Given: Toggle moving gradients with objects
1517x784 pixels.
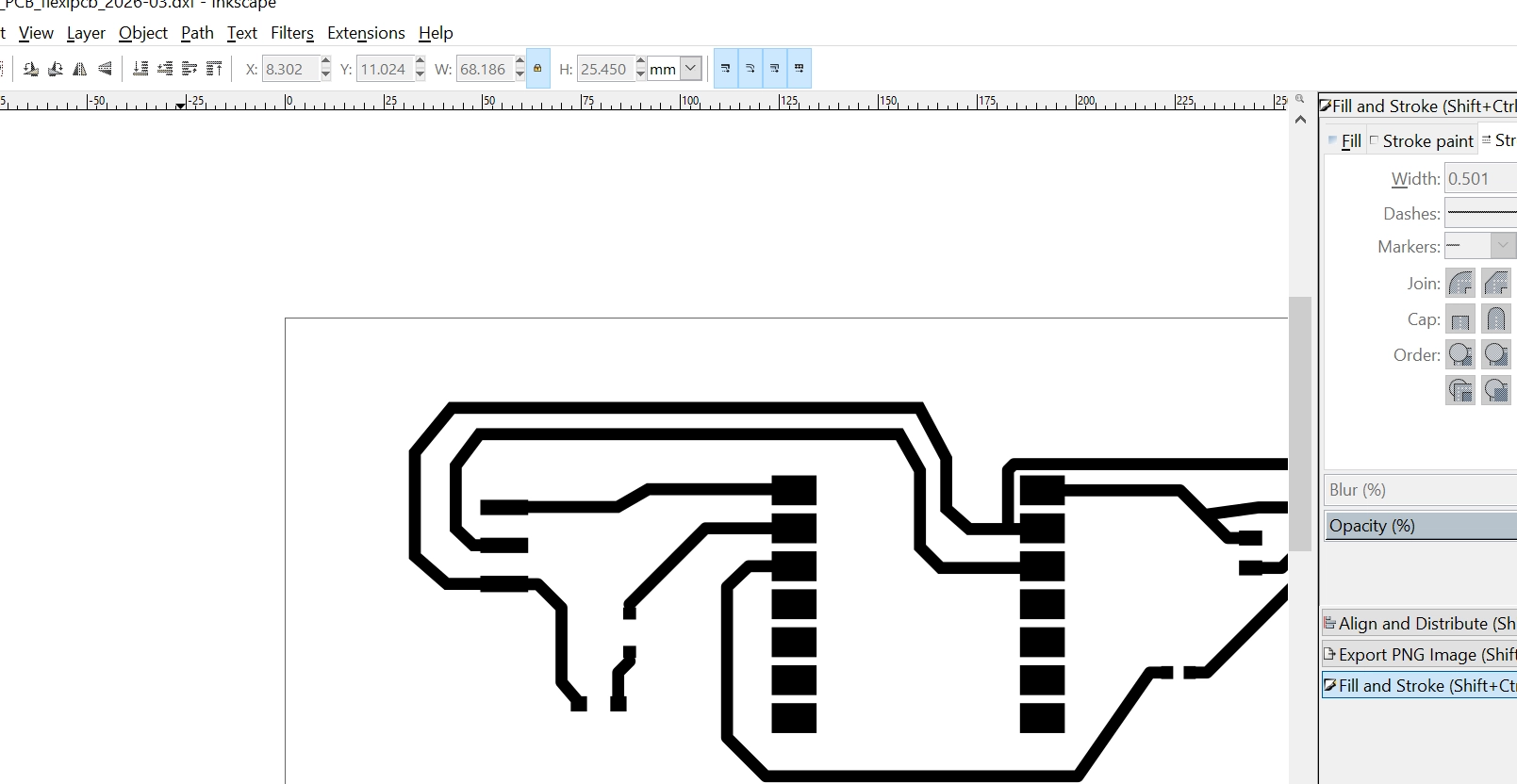Looking at the screenshot, I should point(775,69).
